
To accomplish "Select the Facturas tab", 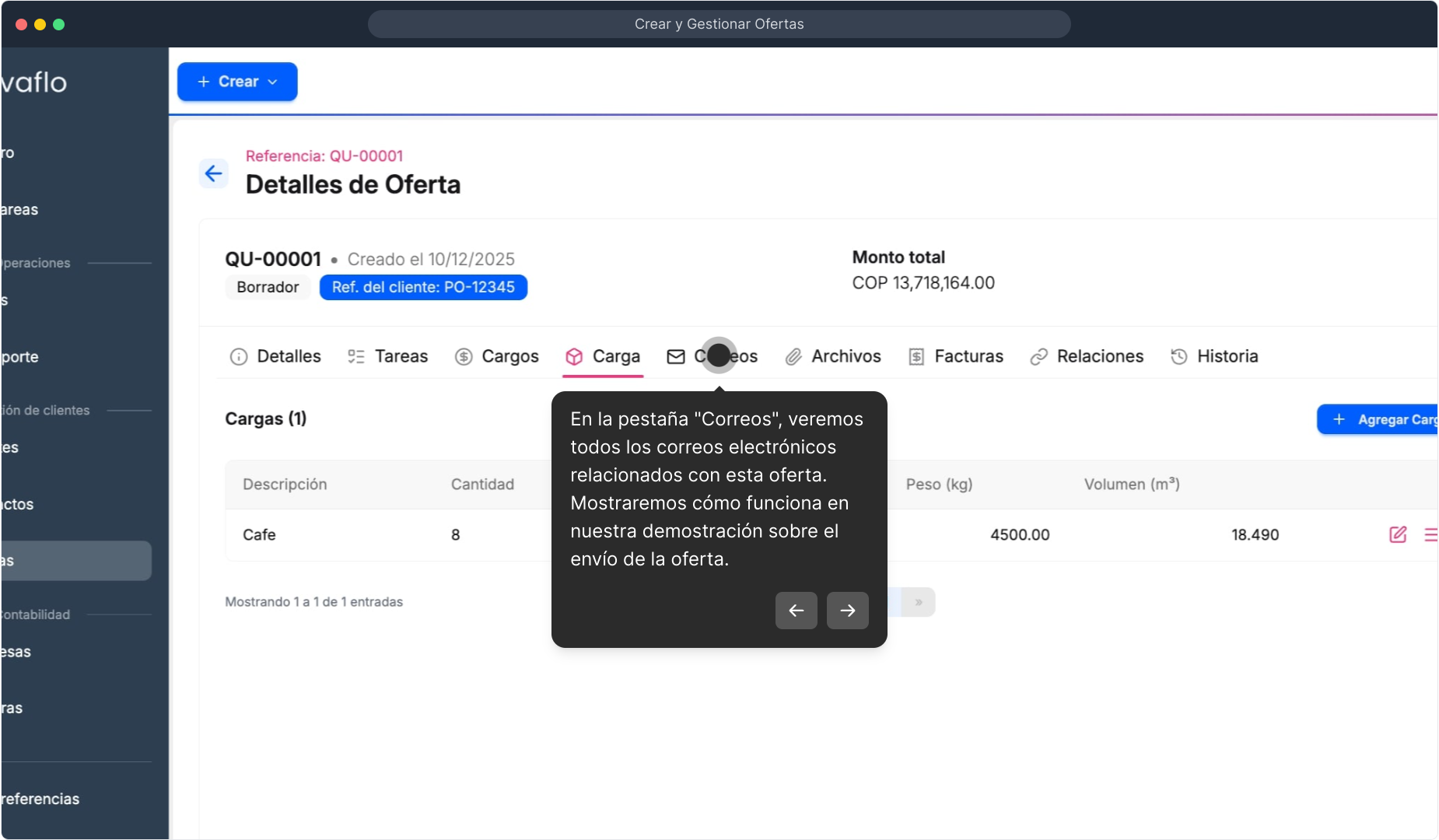I will click(x=956, y=356).
